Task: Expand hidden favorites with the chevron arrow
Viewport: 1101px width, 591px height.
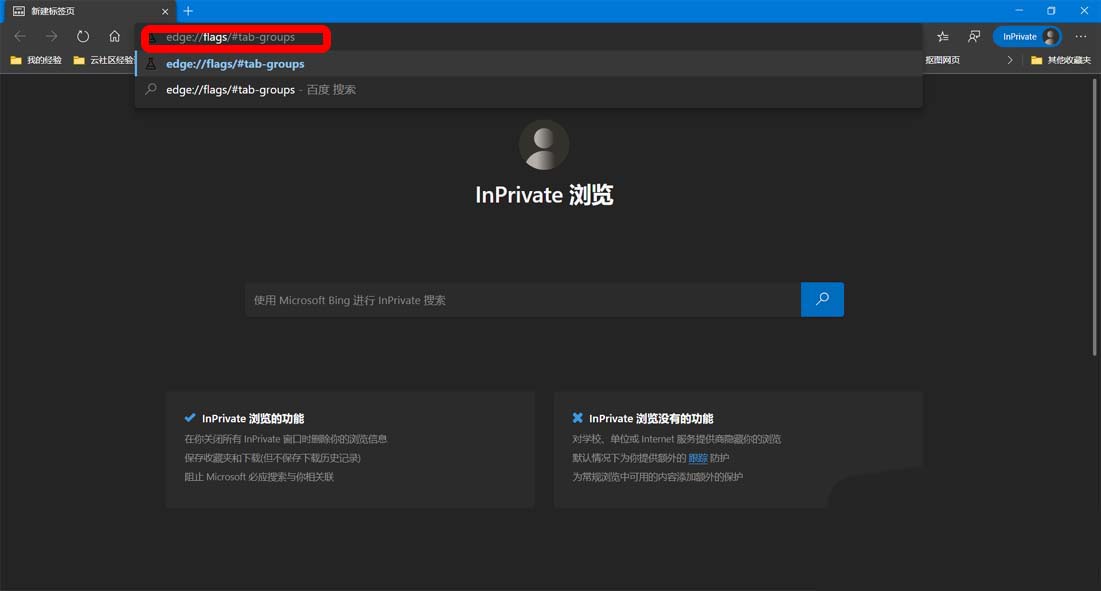Action: point(1010,60)
